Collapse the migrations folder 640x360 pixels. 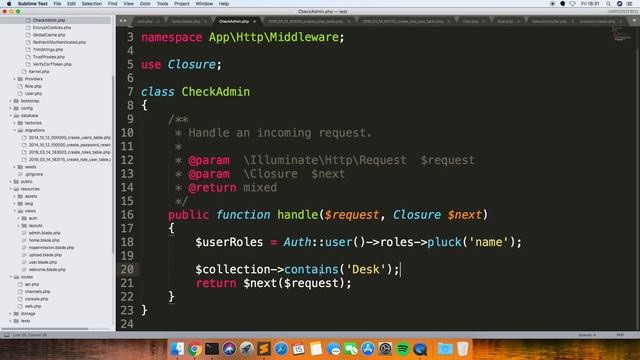pos(15,130)
